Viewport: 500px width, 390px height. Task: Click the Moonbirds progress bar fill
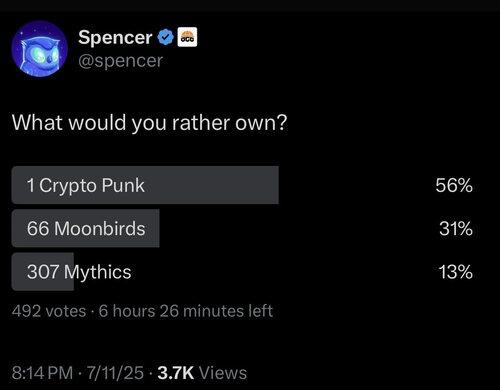(x=85, y=228)
